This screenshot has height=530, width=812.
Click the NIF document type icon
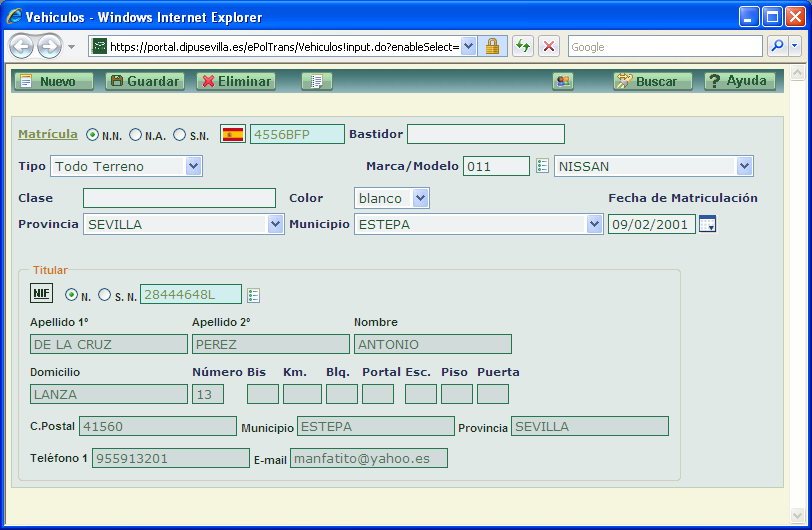pyautogui.click(x=41, y=293)
